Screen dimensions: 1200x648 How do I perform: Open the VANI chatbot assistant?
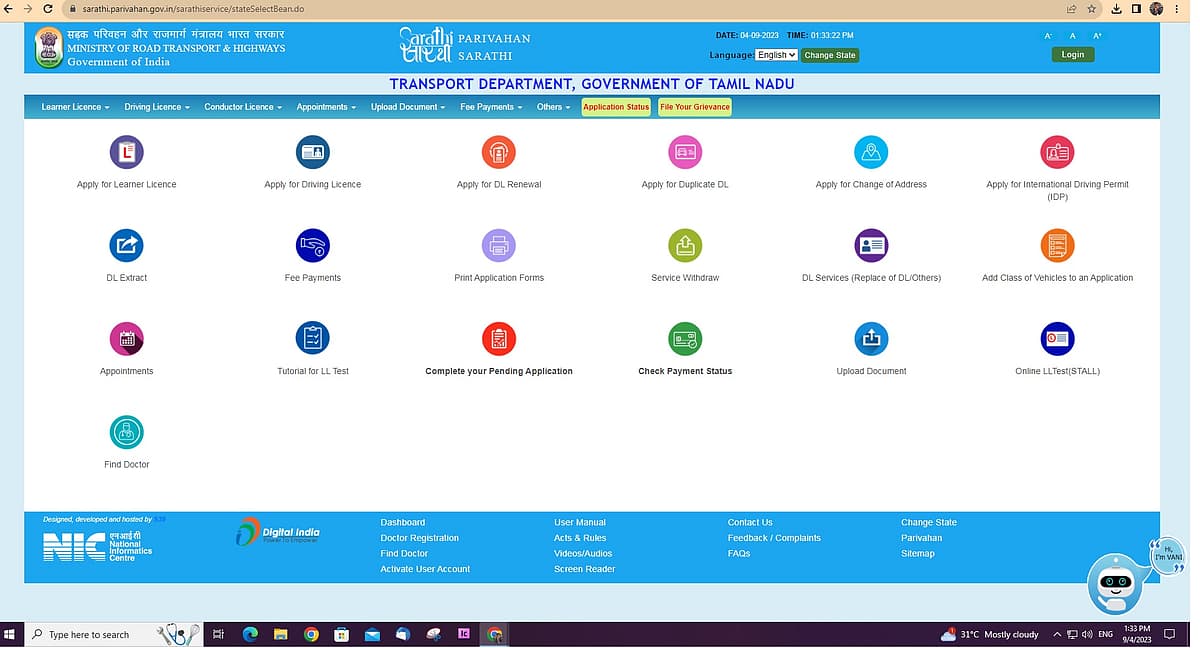(1114, 584)
